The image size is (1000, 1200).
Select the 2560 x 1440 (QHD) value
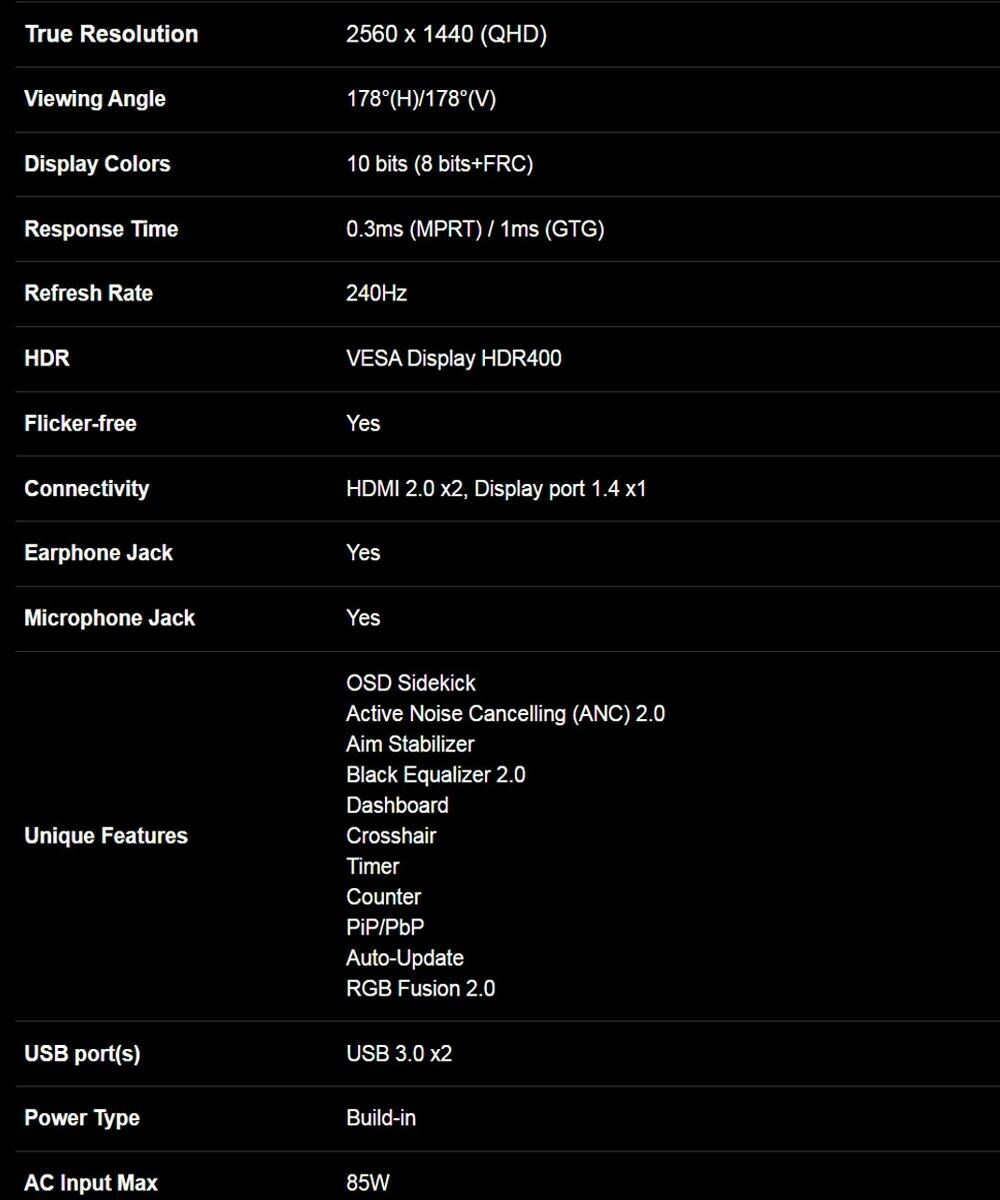446,34
